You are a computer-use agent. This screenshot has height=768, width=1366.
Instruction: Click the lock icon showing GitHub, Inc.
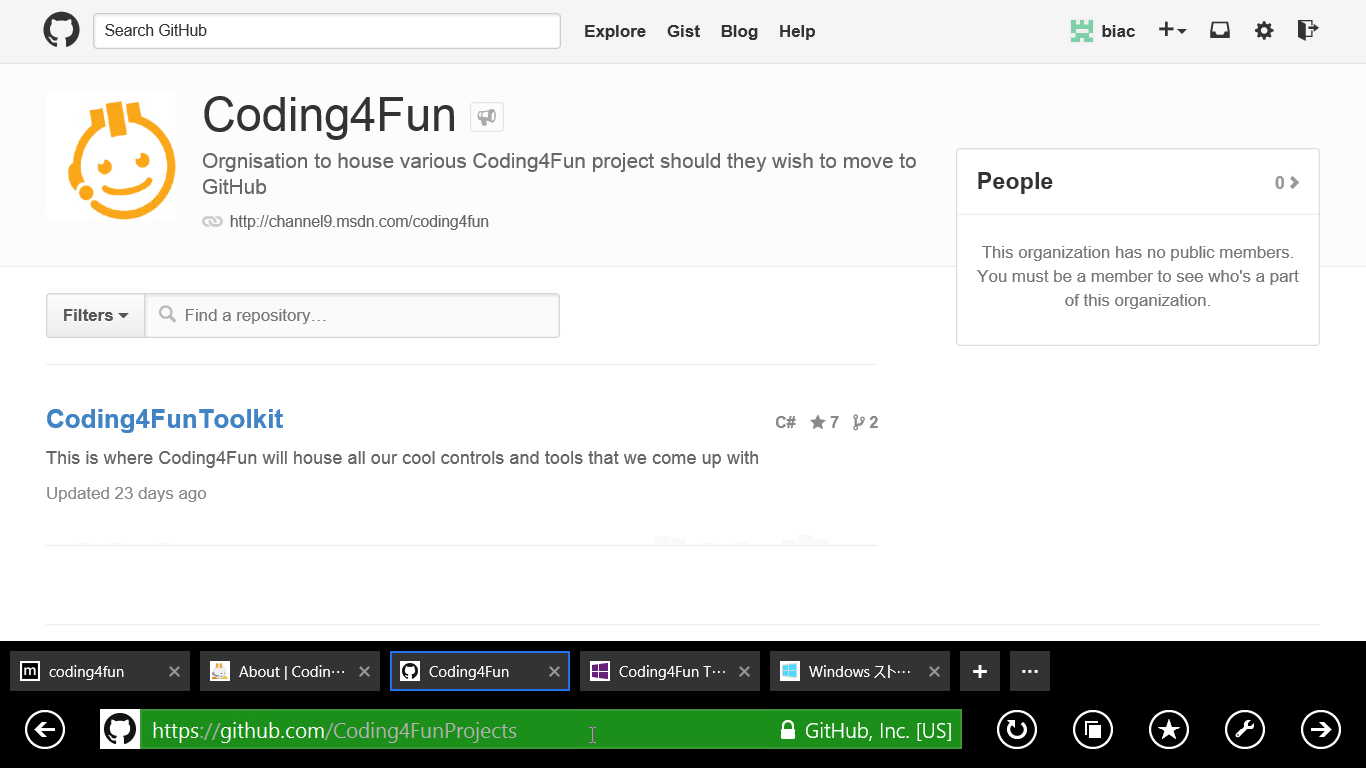click(789, 729)
